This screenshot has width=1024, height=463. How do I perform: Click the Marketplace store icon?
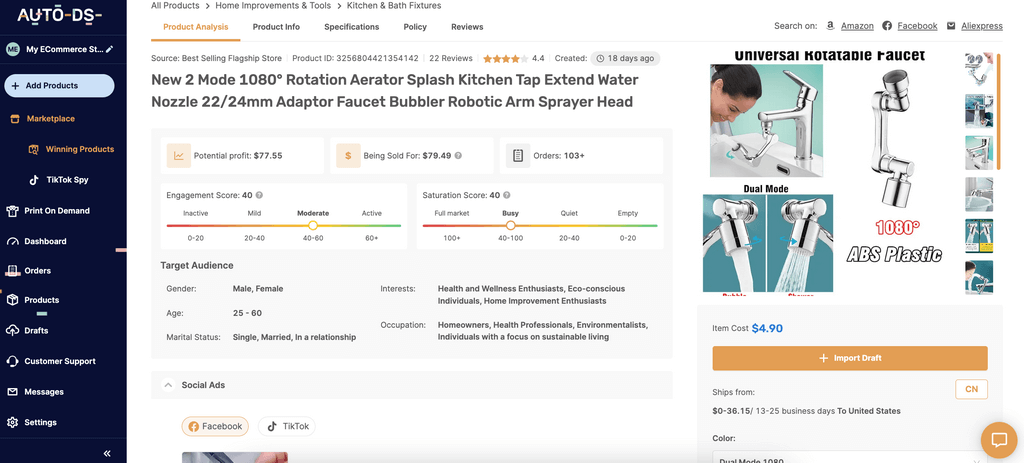15,119
